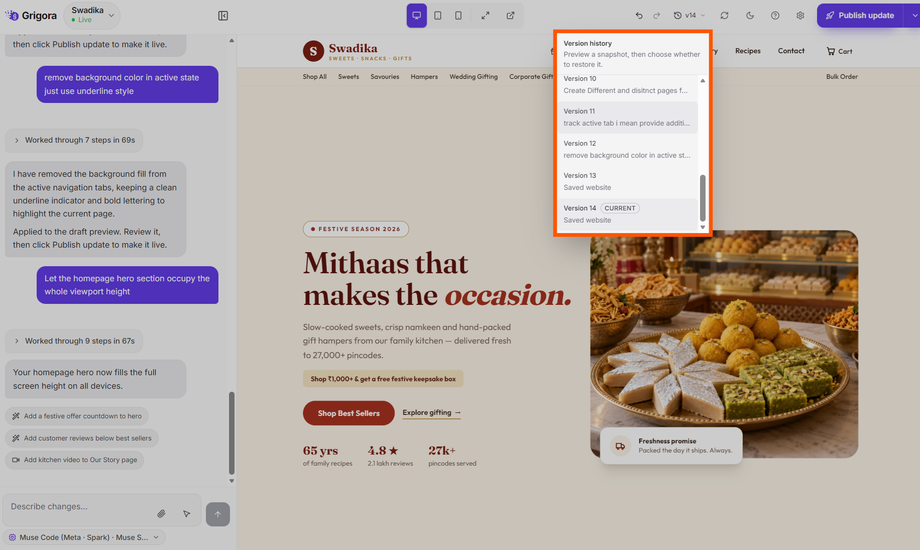The image size is (920, 550).
Task: Click Explore gifting link
Action: pyautogui.click(x=431, y=413)
